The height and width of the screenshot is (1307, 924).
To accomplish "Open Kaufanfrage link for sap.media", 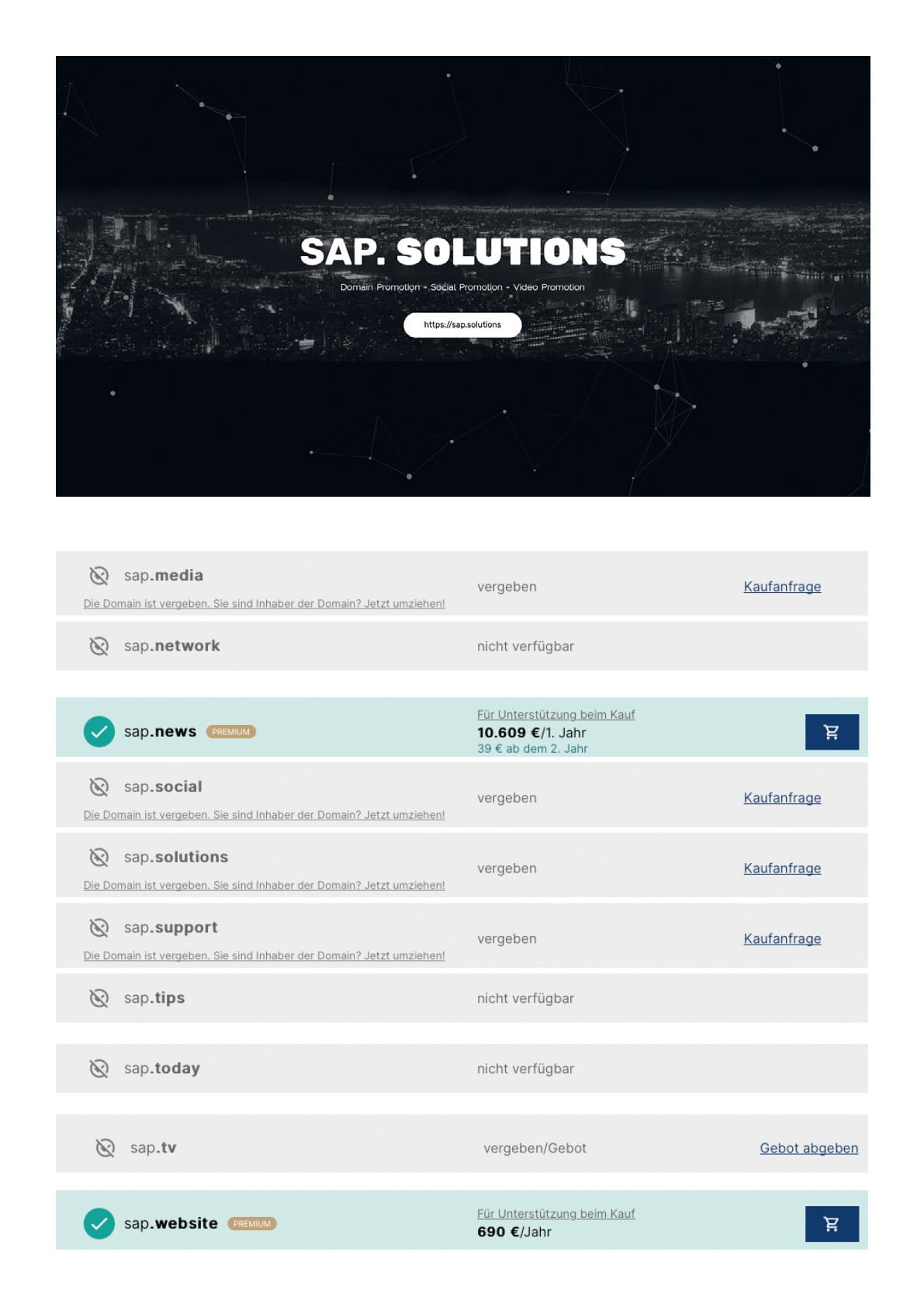I will pyautogui.click(x=781, y=587).
